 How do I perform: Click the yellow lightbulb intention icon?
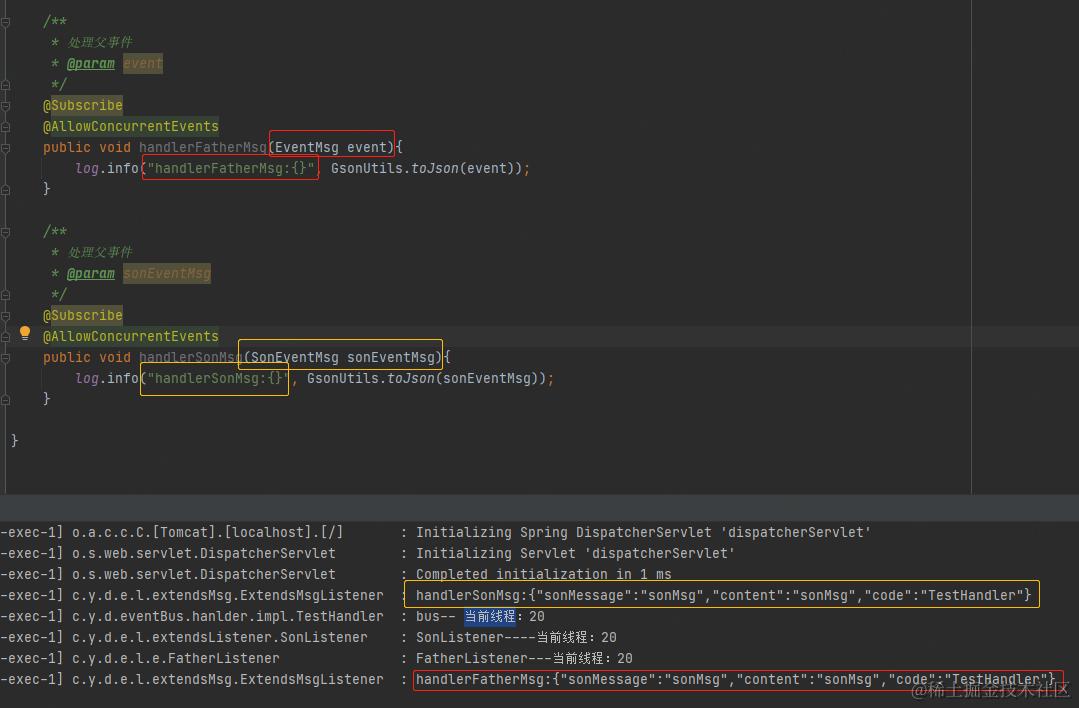tap(25, 334)
